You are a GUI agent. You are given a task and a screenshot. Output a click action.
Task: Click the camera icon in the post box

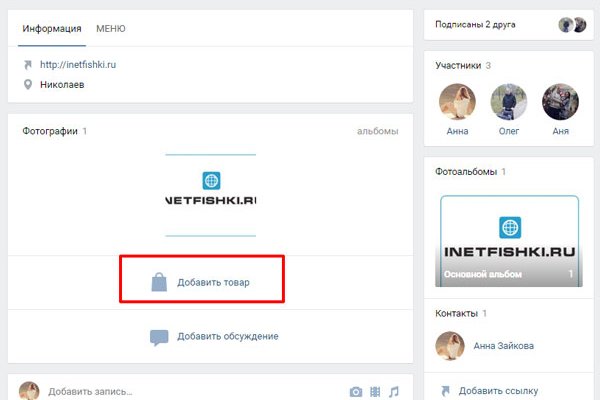point(355,391)
